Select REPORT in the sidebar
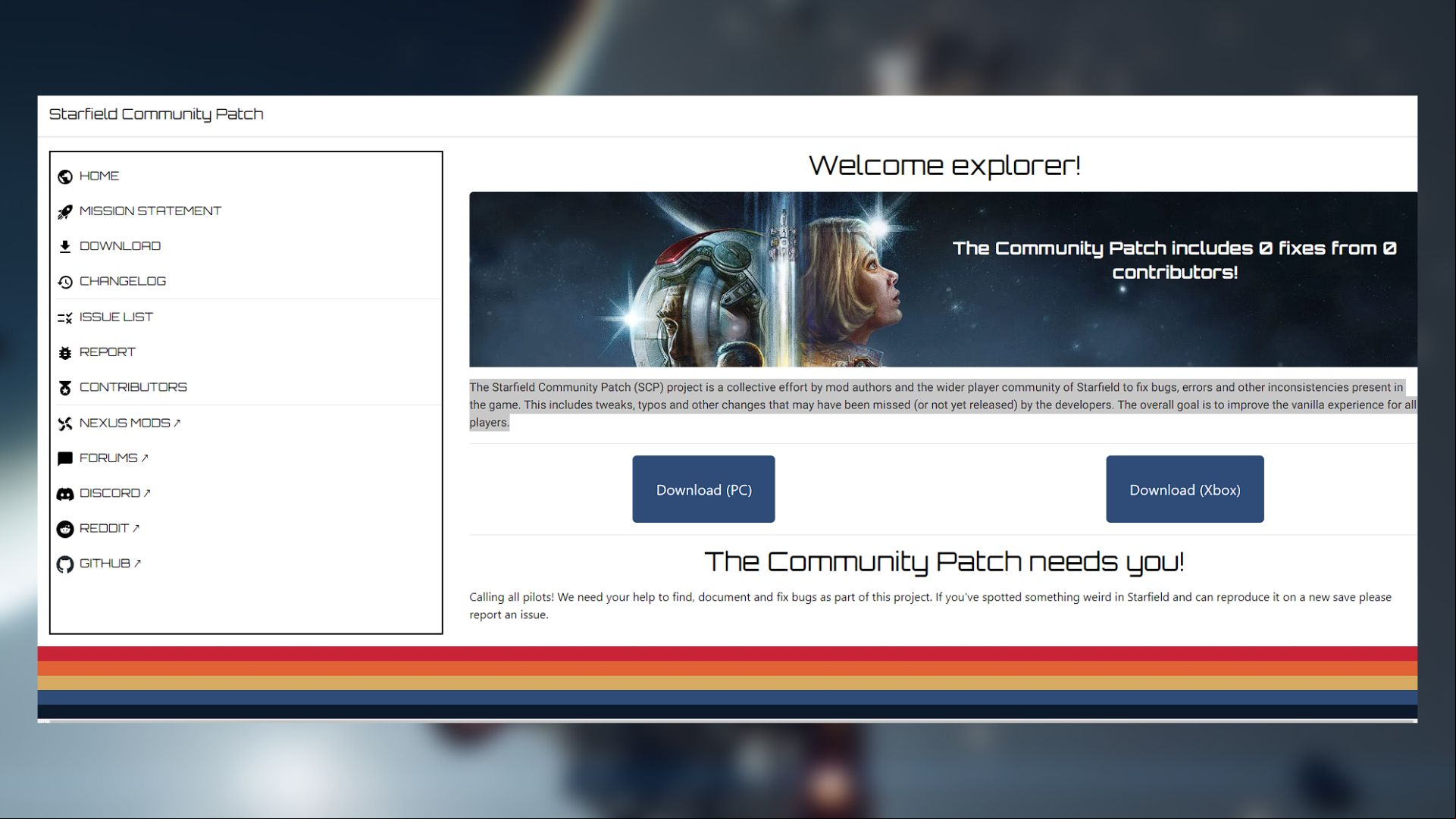The height and width of the screenshot is (819, 1456). (108, 352)
